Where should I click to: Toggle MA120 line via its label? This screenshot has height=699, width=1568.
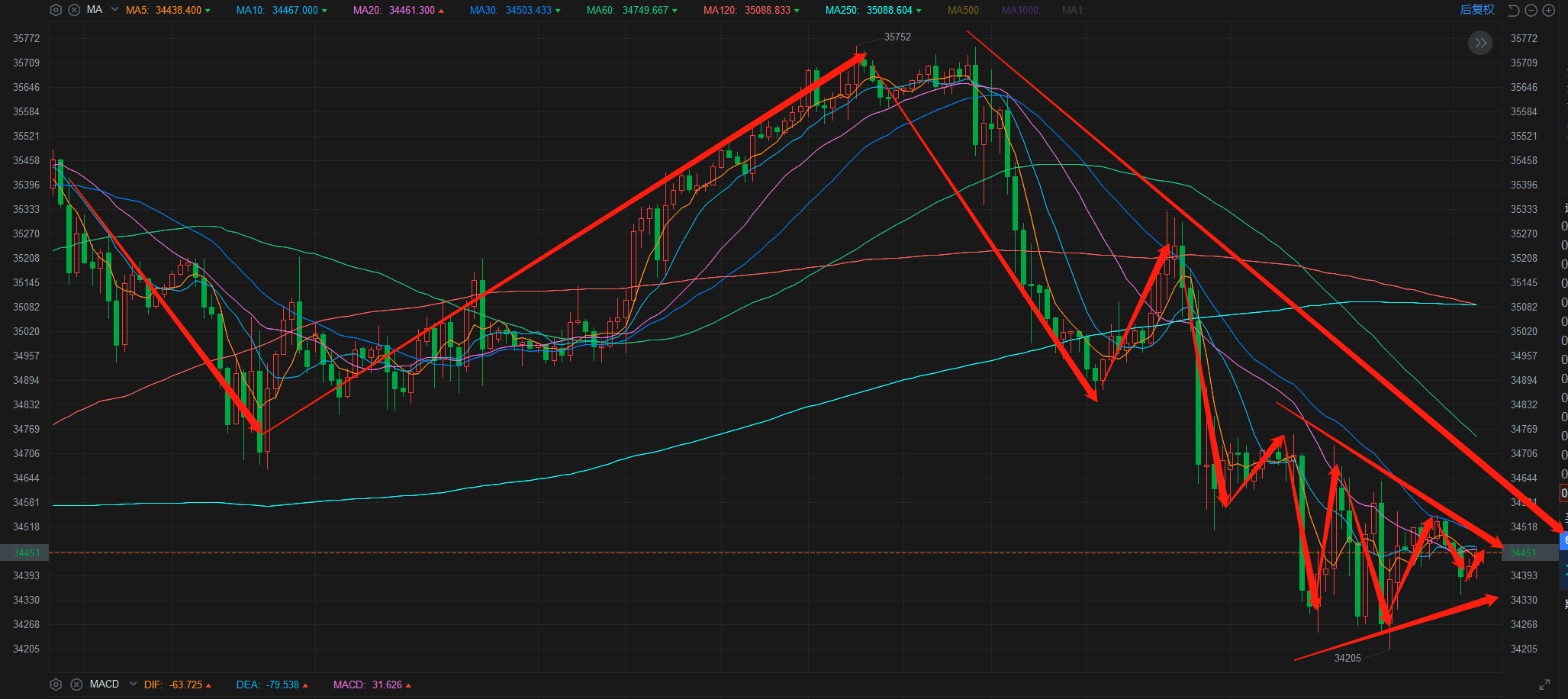coord(720,10)
